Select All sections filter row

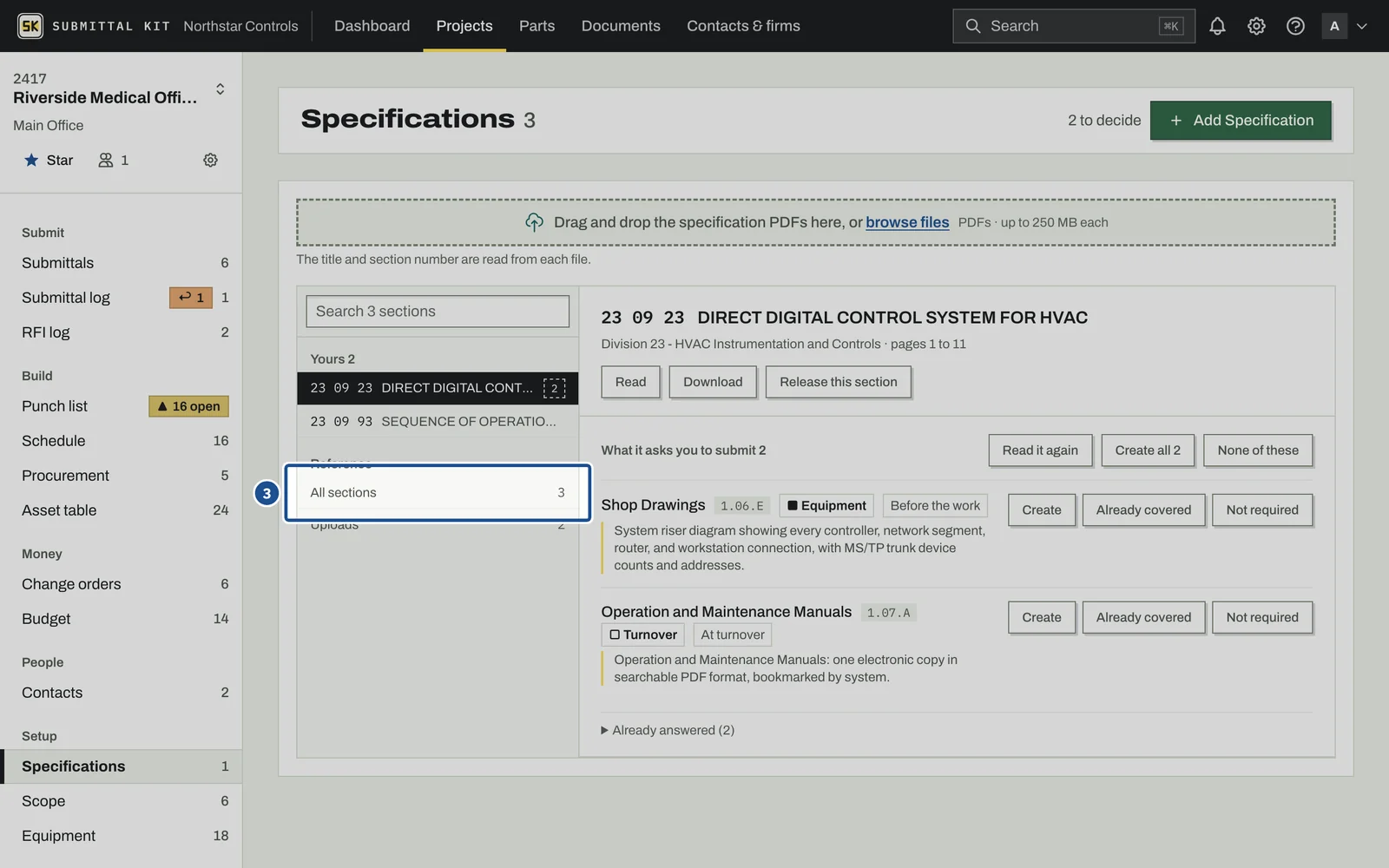click(438, 492)
